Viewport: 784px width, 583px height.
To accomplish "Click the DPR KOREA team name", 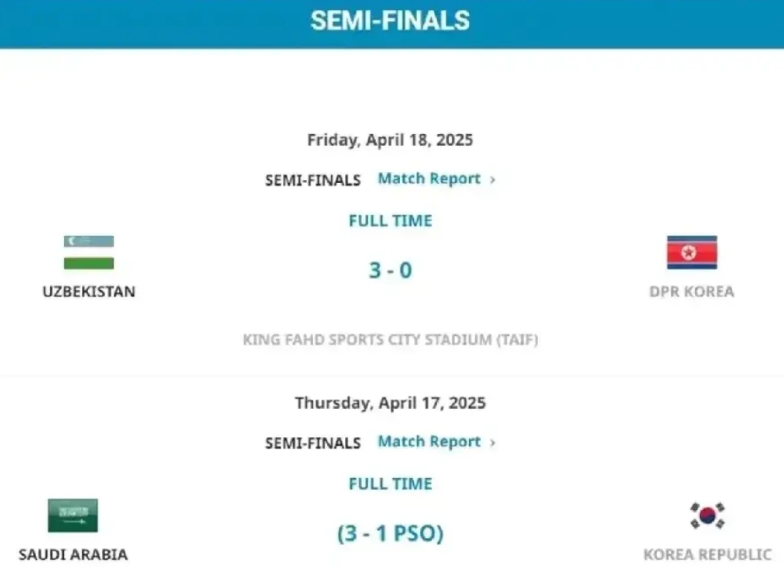I will [x=692, y=292].
